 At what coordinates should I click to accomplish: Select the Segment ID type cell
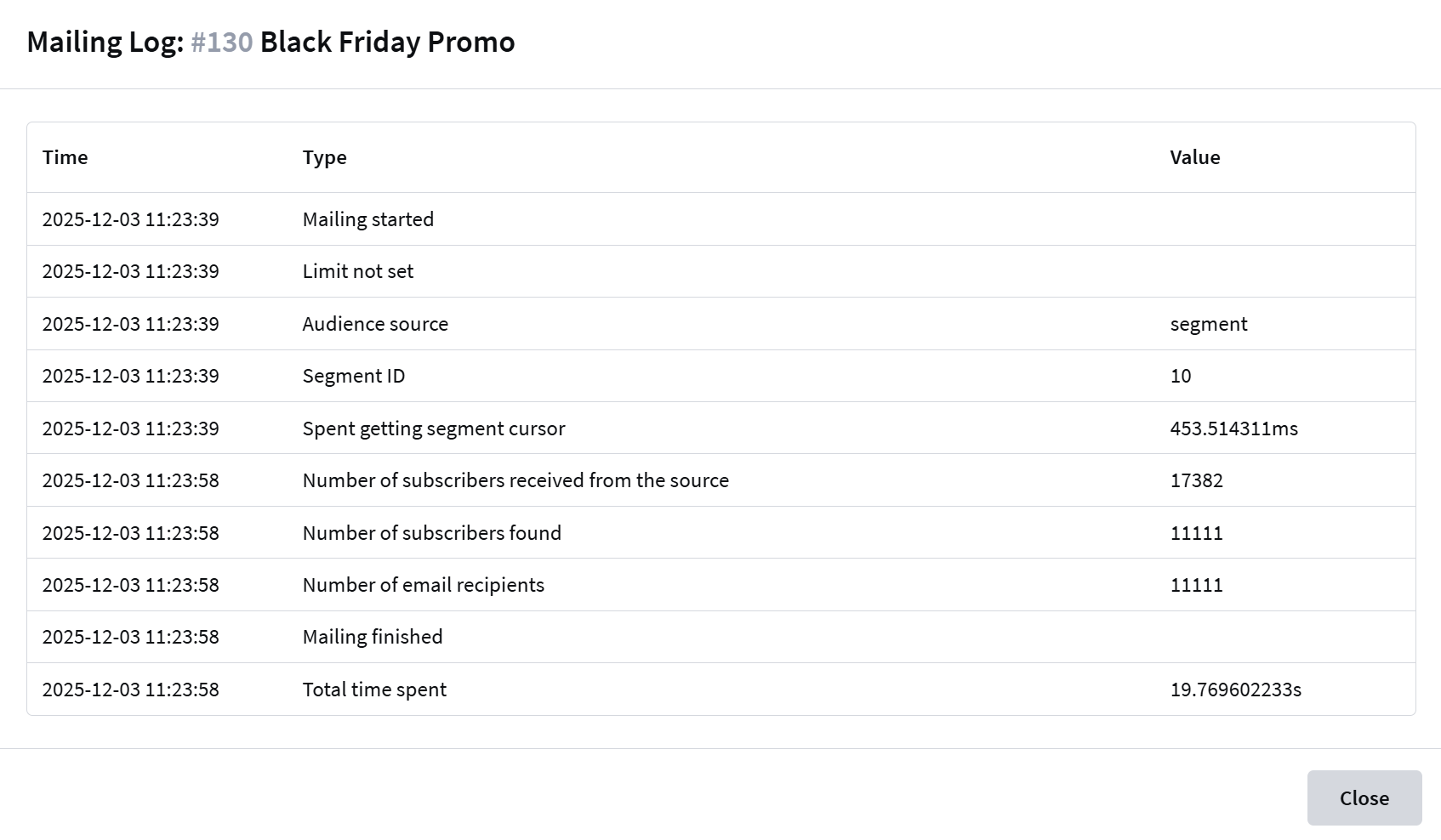click(353, 376)
